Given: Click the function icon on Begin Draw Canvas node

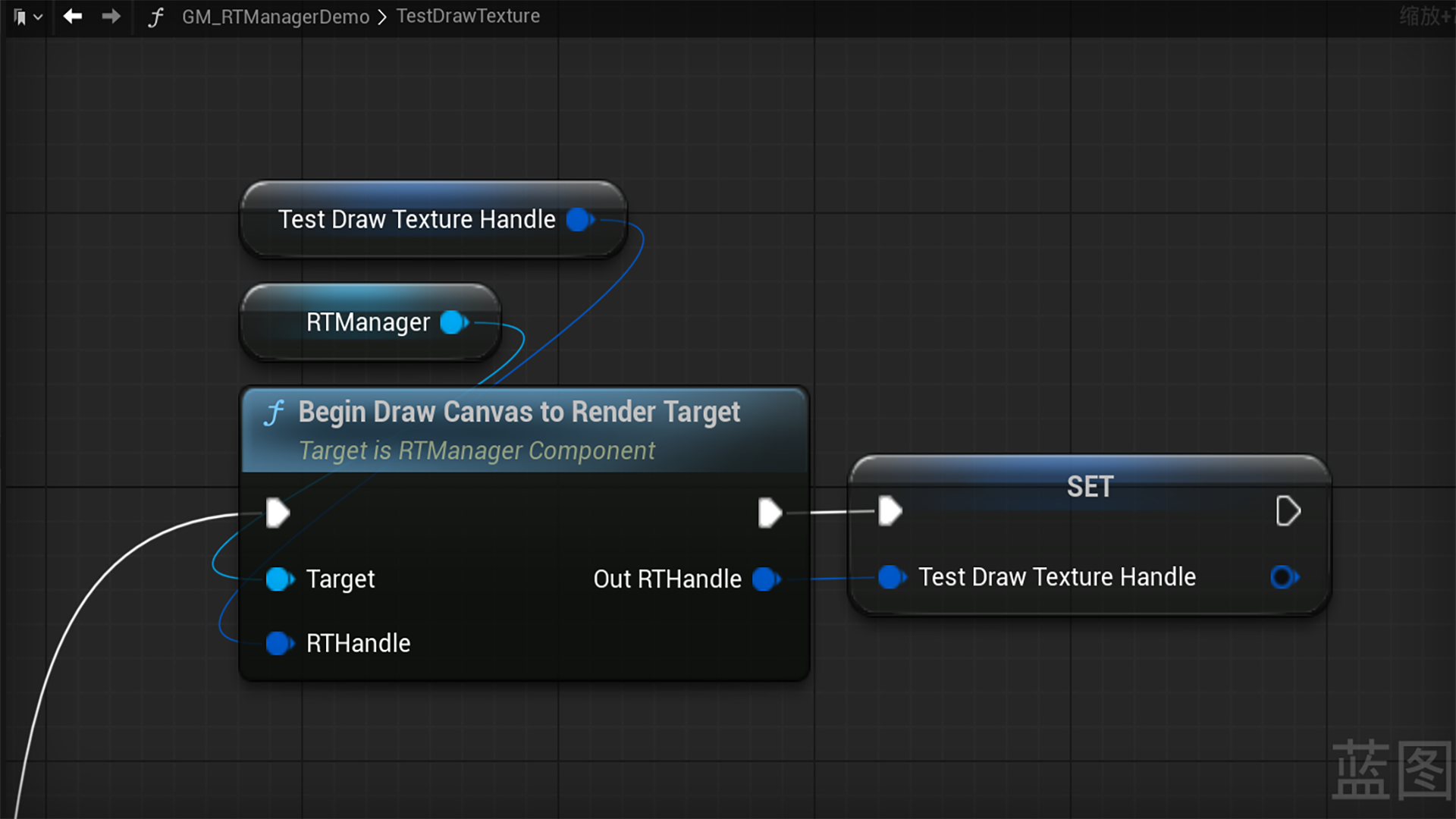Looking at the screenshot, I should 274,413.
